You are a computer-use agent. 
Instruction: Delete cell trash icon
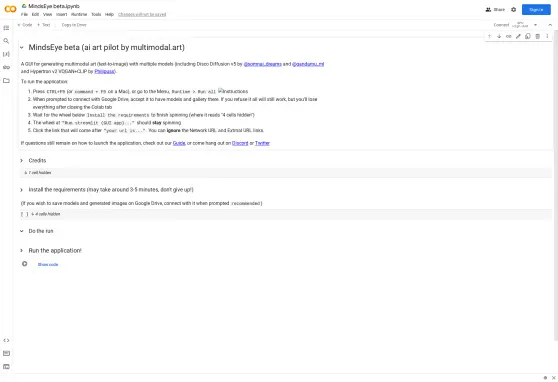click(538, 36)
